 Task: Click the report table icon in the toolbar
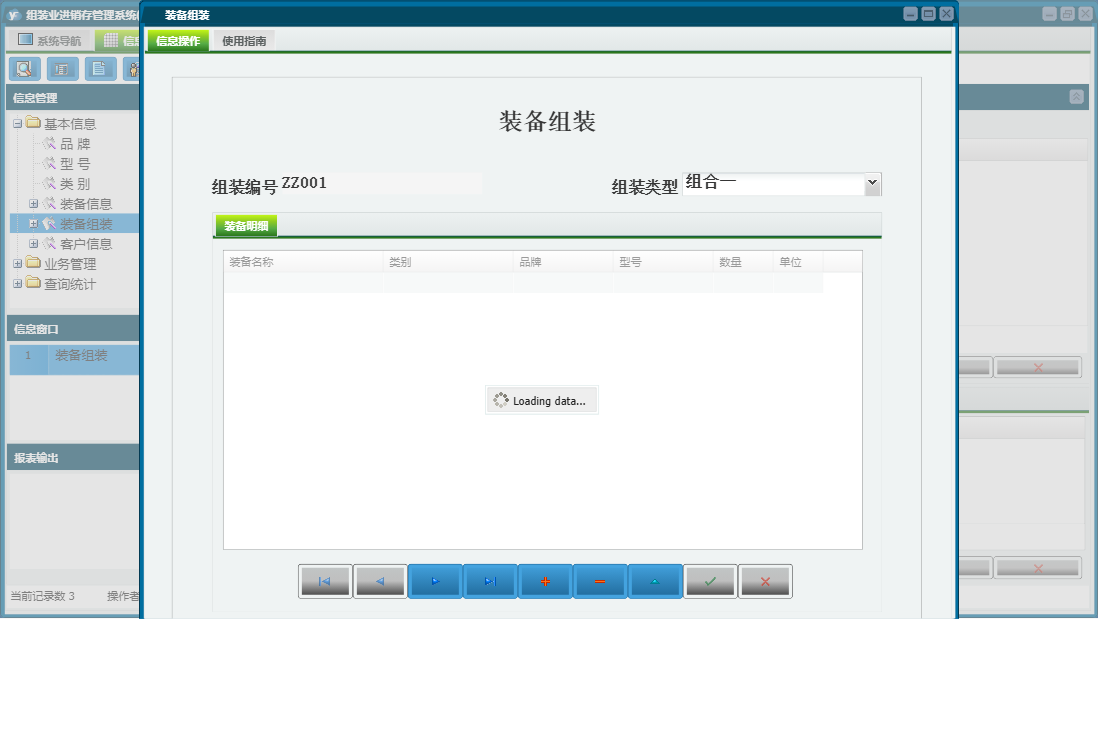pos(62,69)
